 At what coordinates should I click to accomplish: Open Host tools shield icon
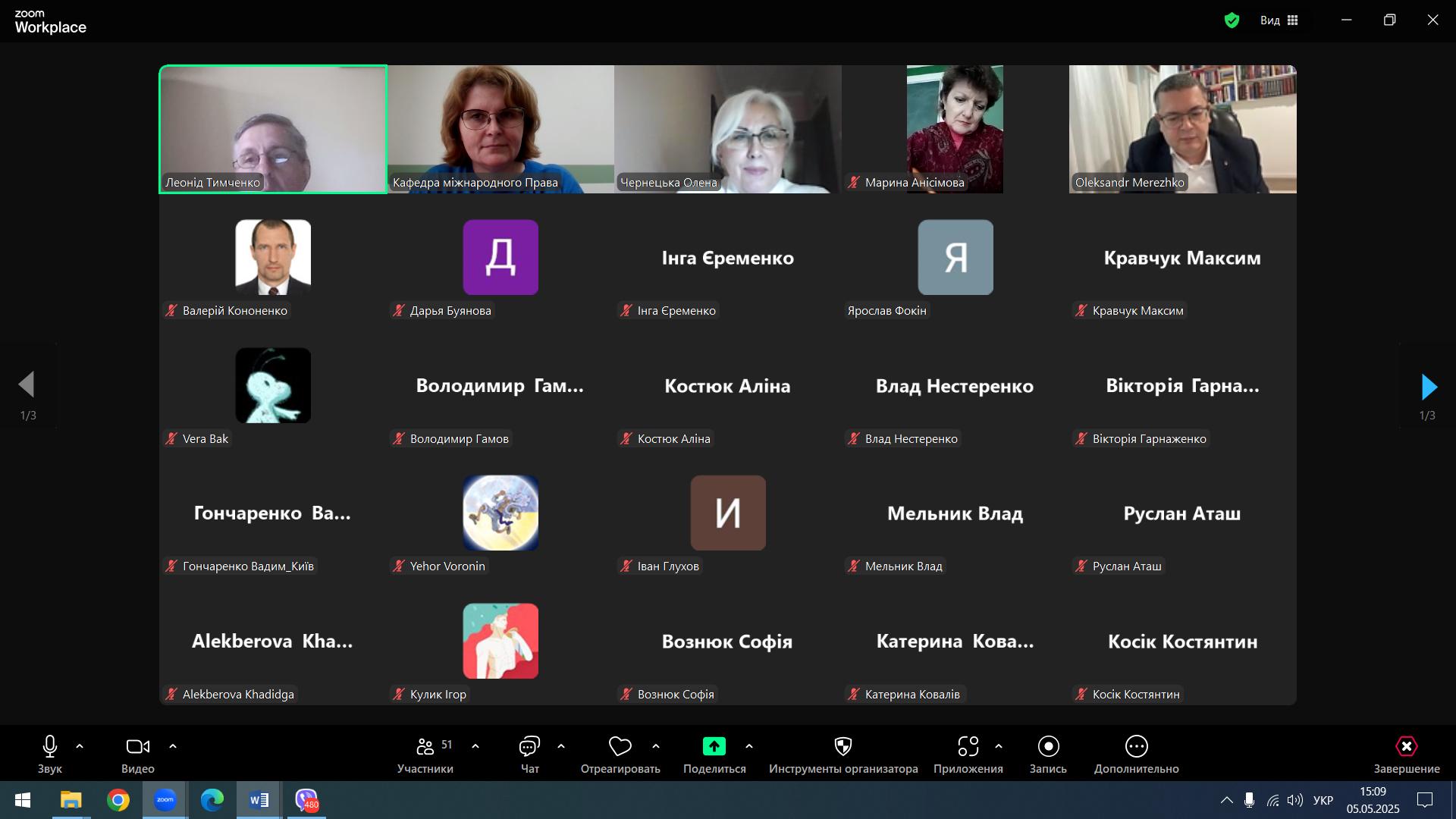point(843,747)
